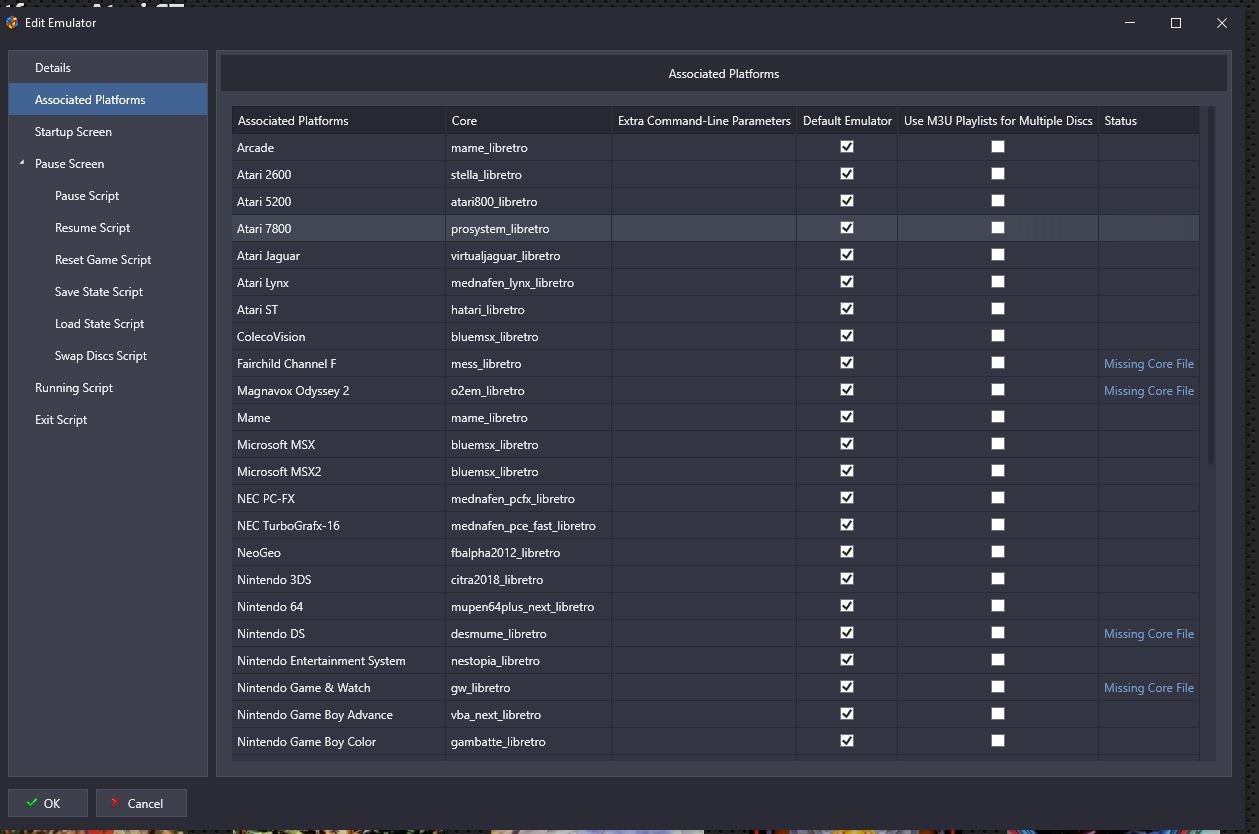
Task: Select the mupen64plus_next_libretro core cell
Action: tap(529, 607)
